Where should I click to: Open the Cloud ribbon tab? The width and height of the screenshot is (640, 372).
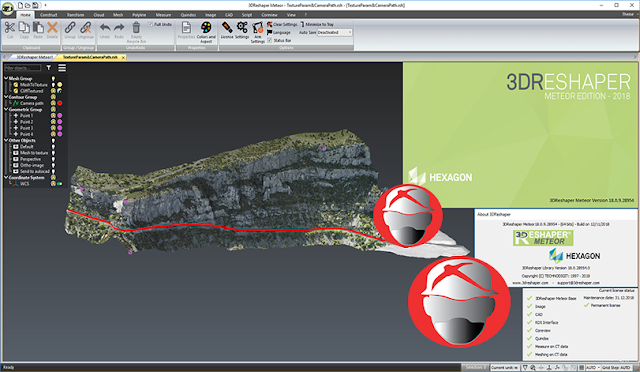(x=99, y=15)
